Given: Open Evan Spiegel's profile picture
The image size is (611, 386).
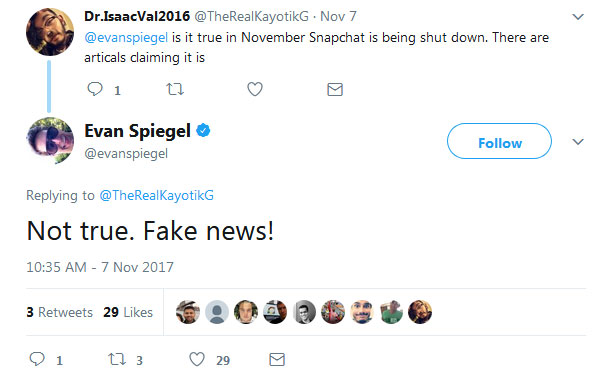Looking at the screenshot, I should point(50,141).
